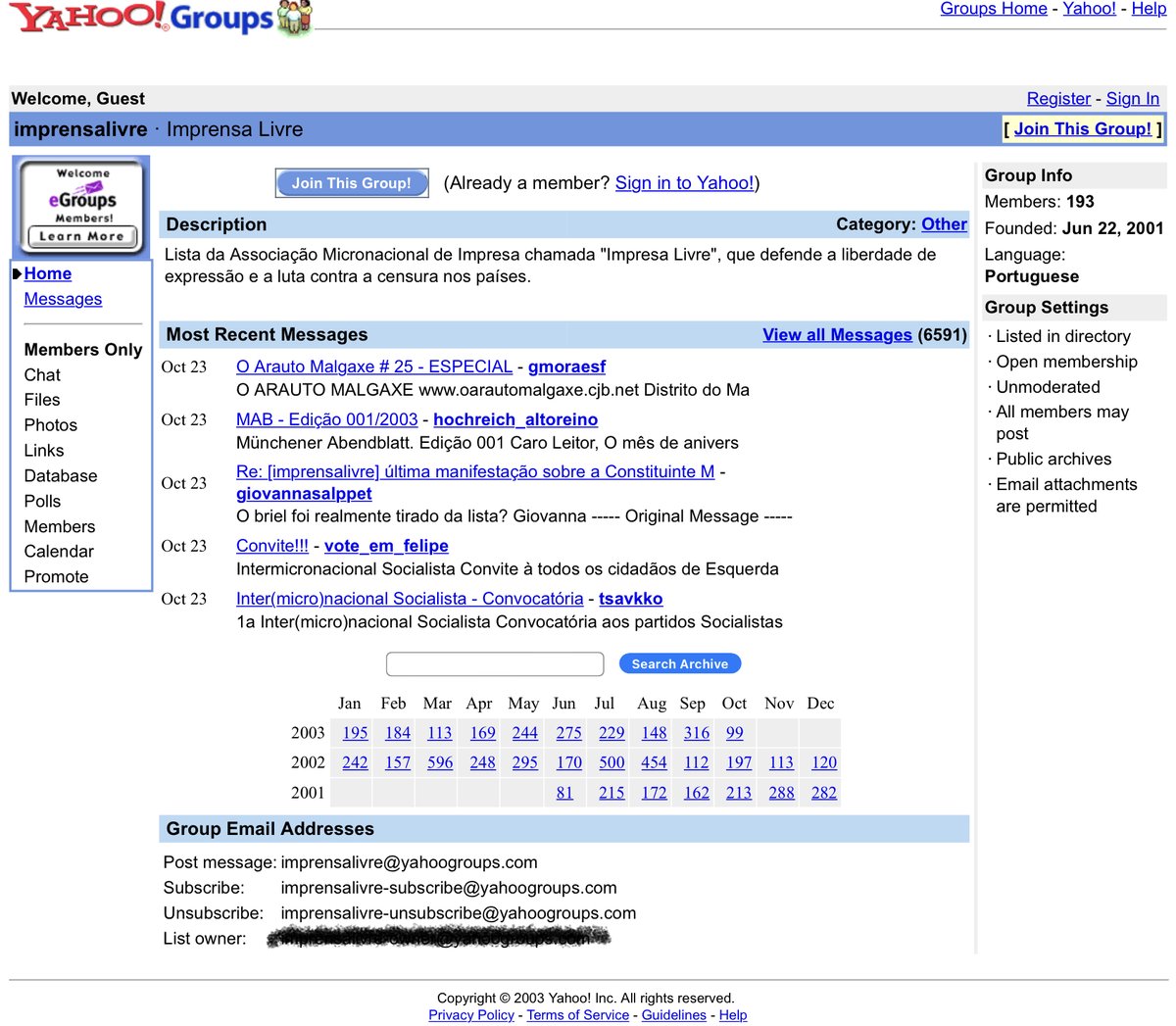Open the Calendar section

[x=59, y=551]
